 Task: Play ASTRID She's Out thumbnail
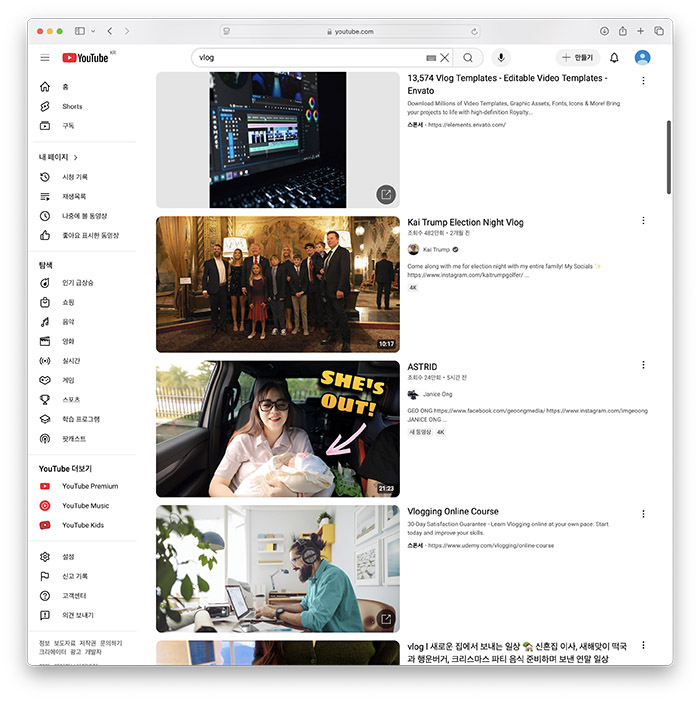[x=278, y=429]
